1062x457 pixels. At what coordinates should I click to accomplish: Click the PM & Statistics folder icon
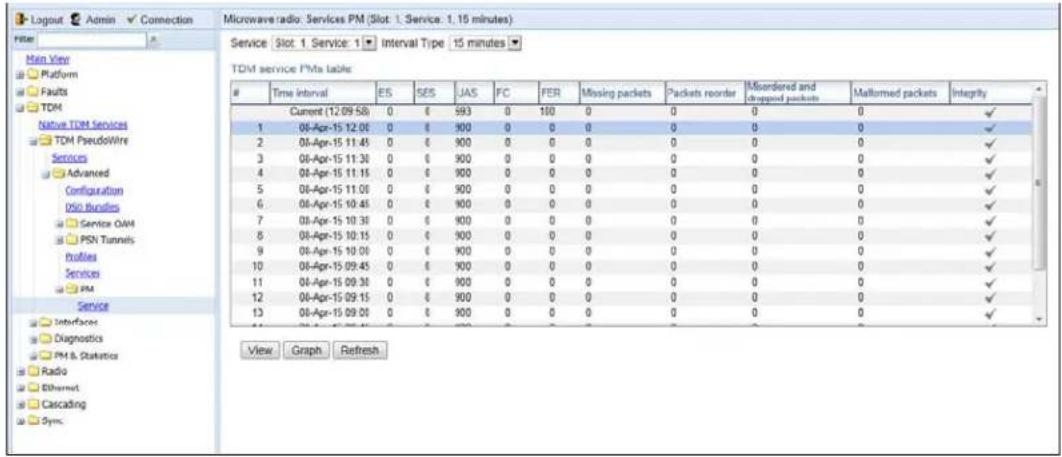pyautogui.click(x=43, y=355)
